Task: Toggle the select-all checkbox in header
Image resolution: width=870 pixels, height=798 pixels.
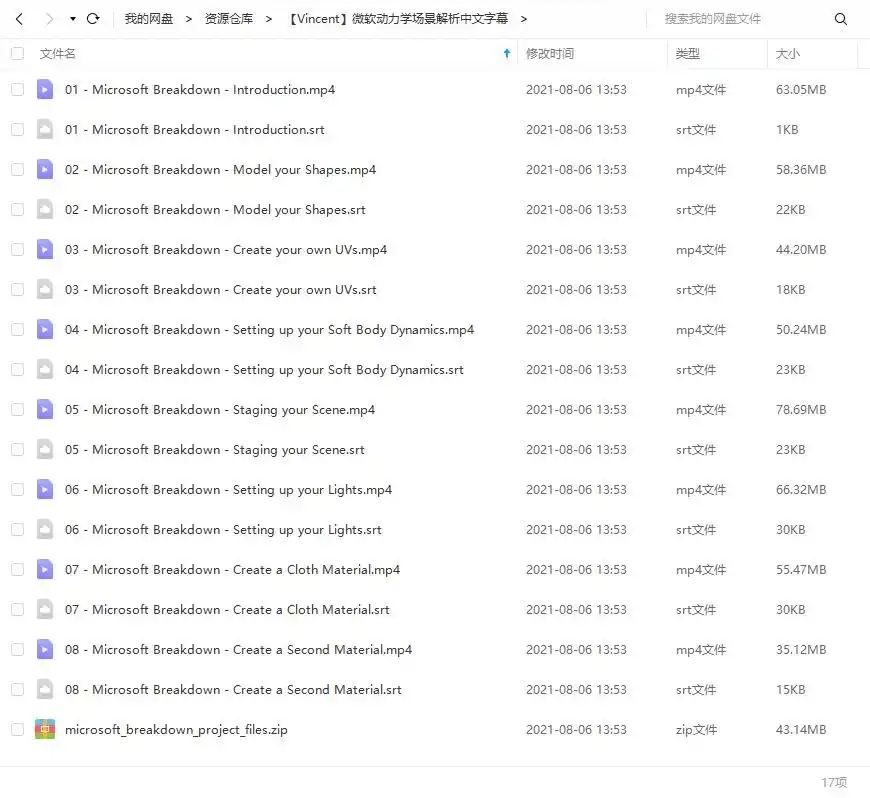Action: point(17,54)
